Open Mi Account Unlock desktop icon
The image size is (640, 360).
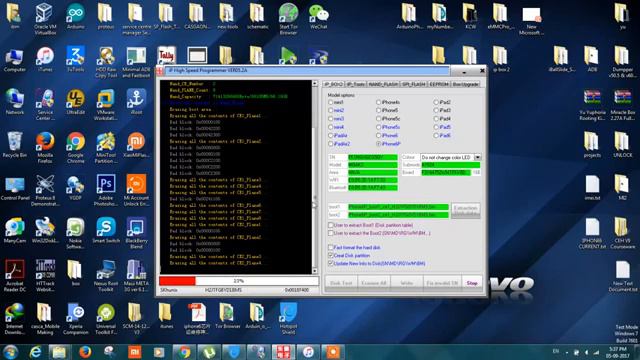click(x=136, y=189)
